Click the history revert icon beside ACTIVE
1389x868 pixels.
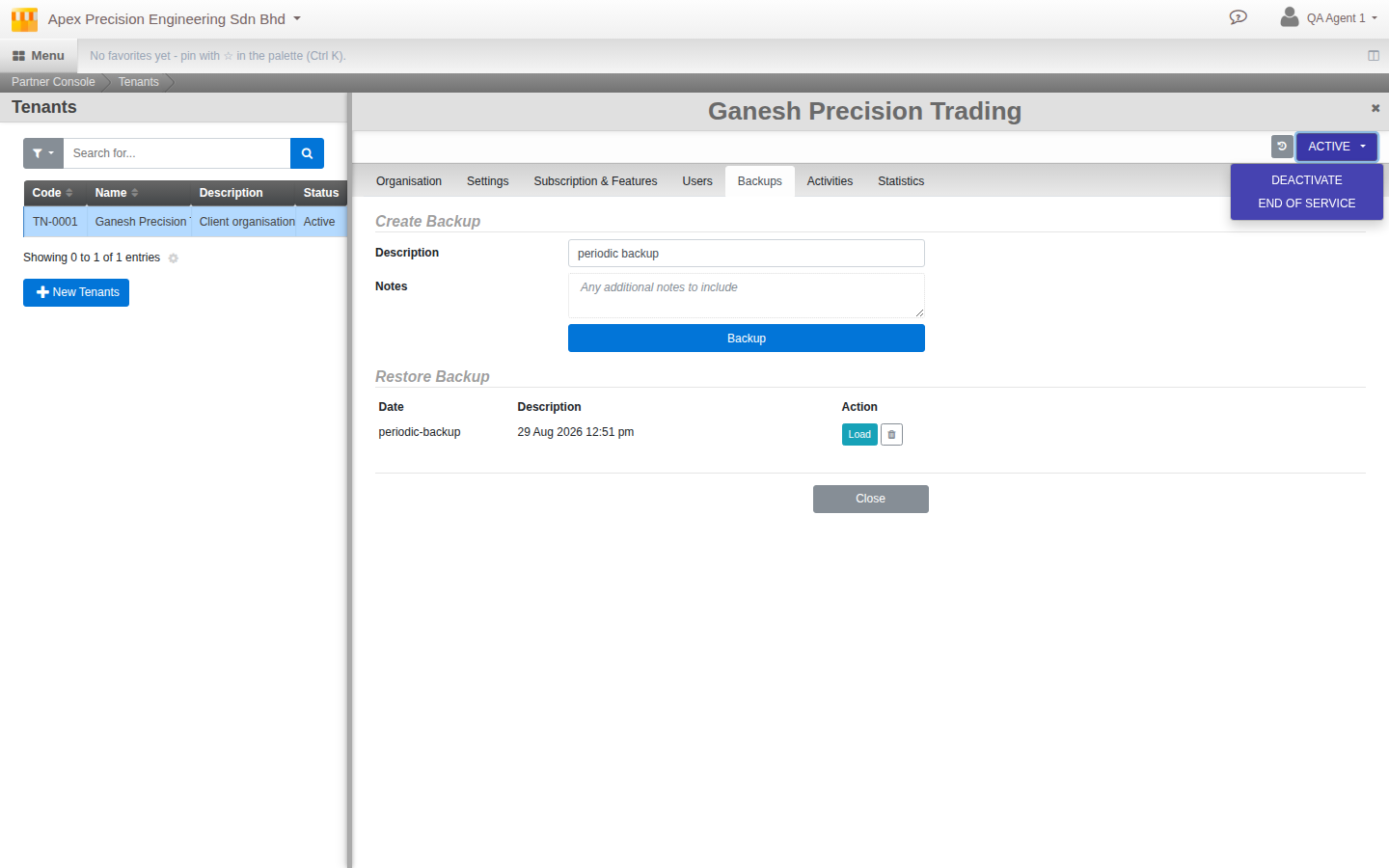tap(1282, 147)
